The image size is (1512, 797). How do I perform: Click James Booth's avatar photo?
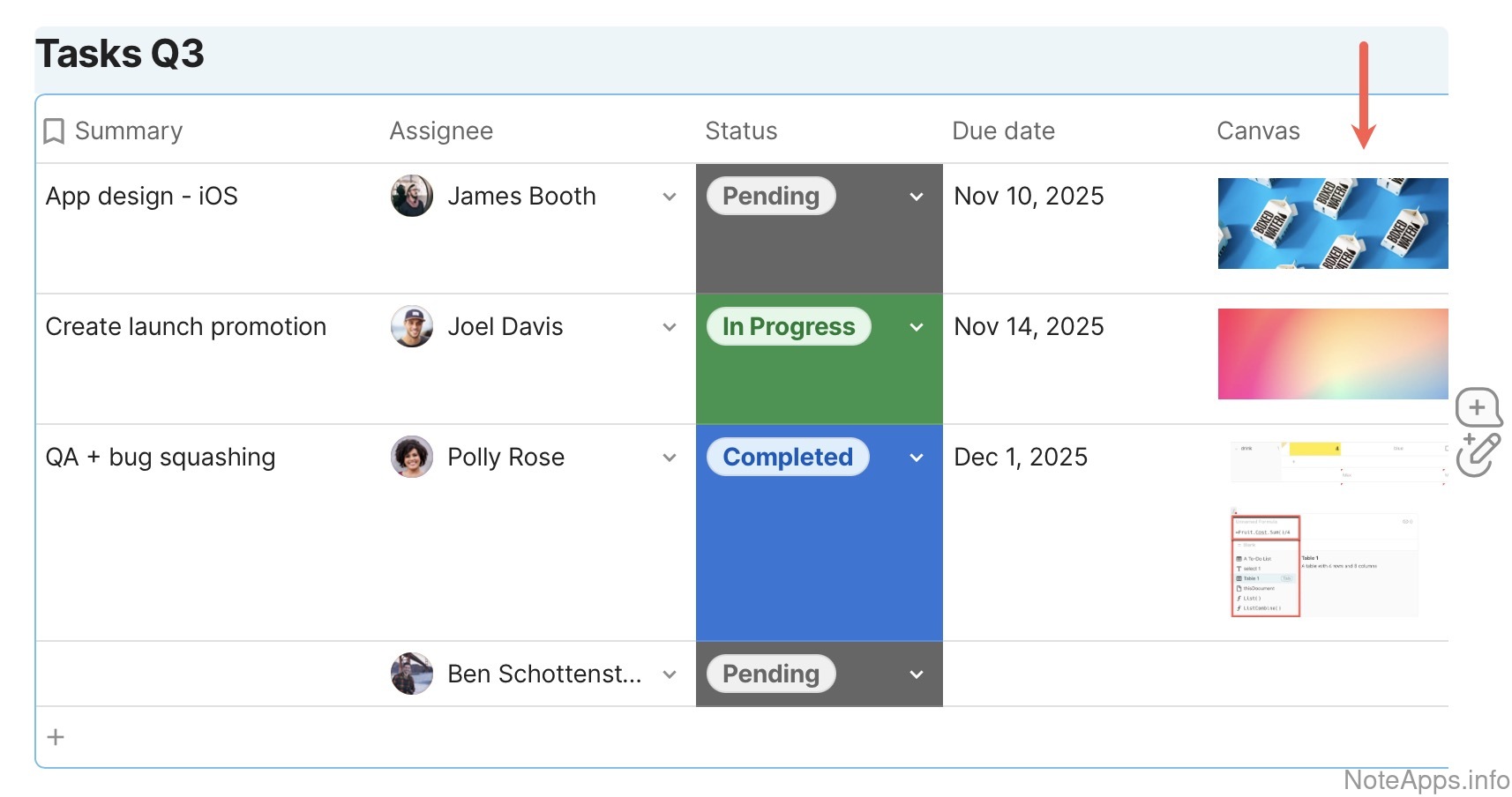click(412, 196)
